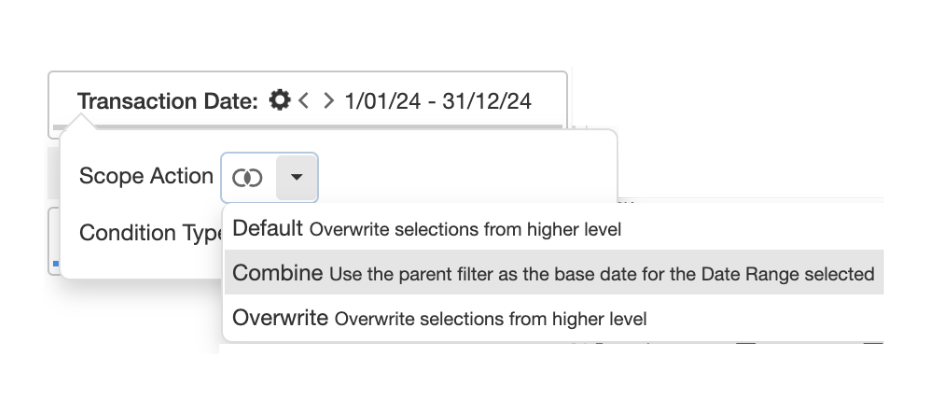Screen dimensions: 944x408
Task: Click gray strip left of Scope Action
Action: click(54, 173)
